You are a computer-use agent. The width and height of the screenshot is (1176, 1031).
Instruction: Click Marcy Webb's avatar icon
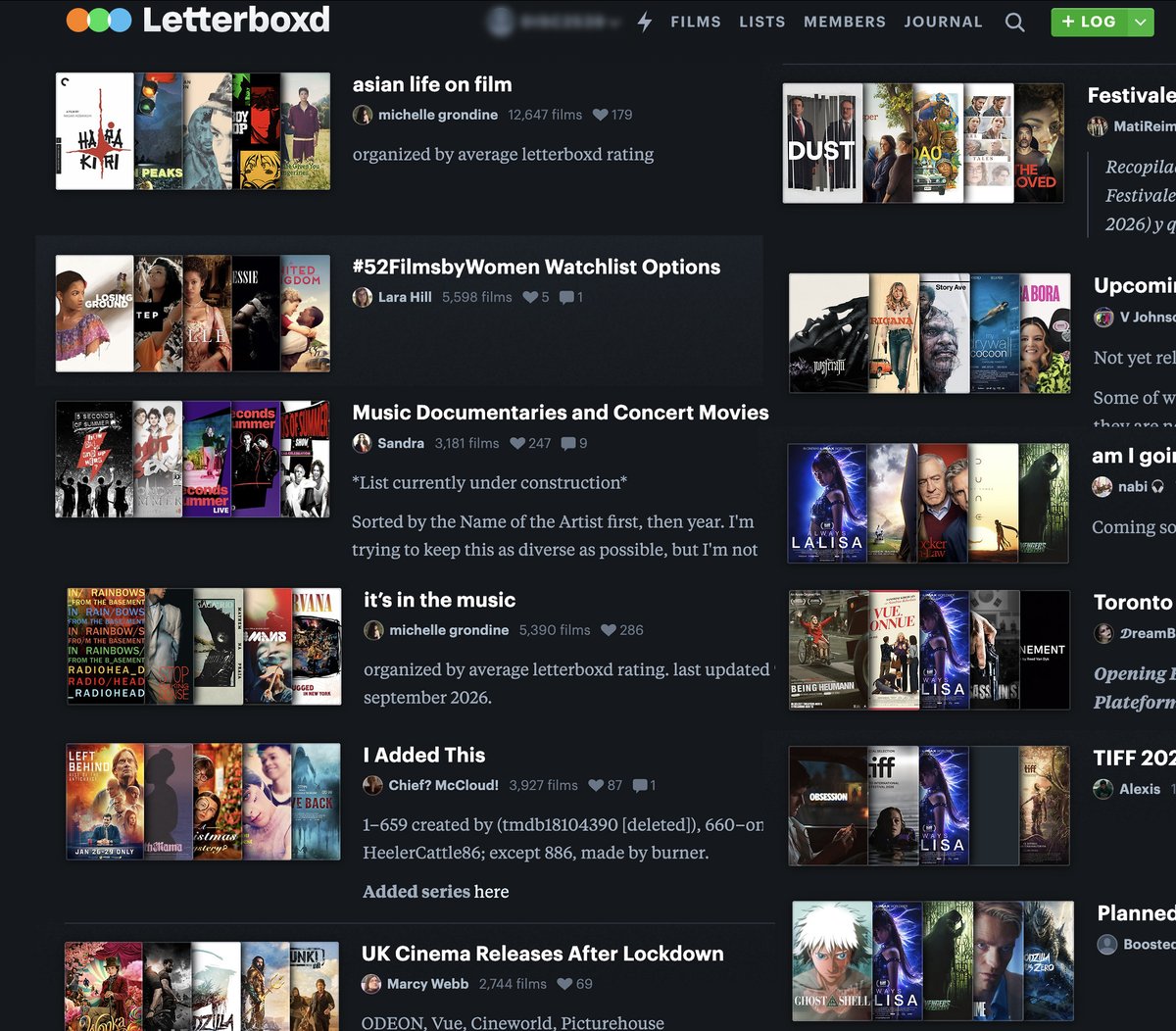(x=371, y=984)
